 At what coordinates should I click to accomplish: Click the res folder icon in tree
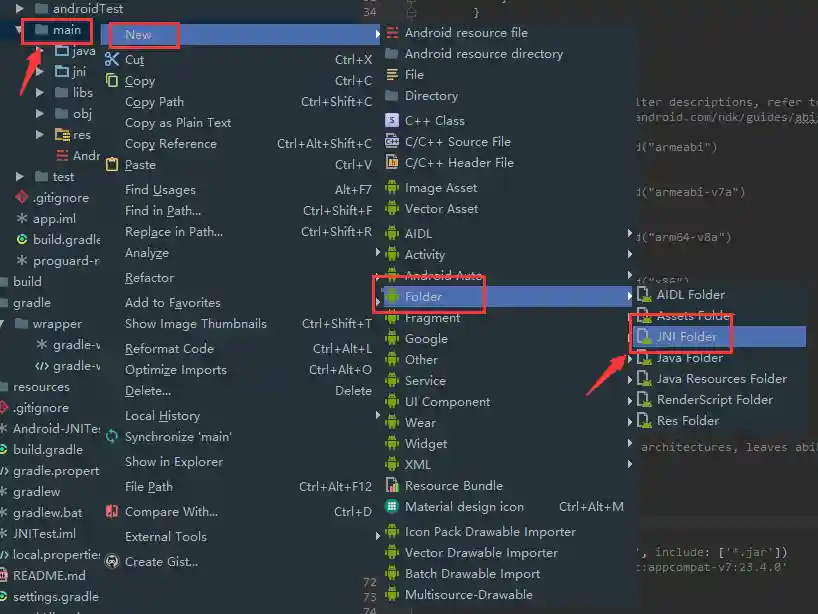[62, 135]
